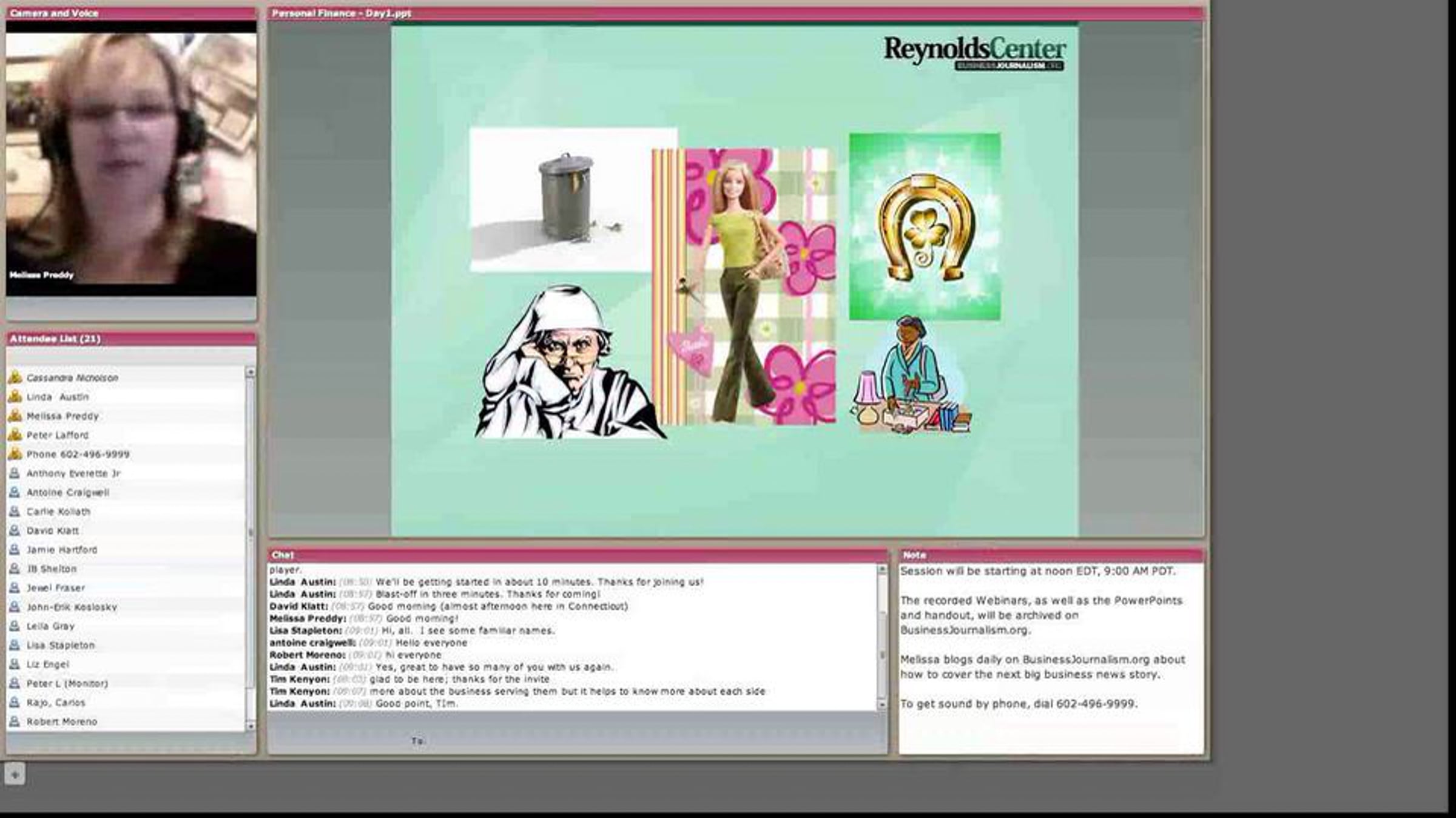Image resolution: width=1456 pixels, height=818 pixels.
Task: Click the plus icon at bottom left
Action: coord(15,774)
